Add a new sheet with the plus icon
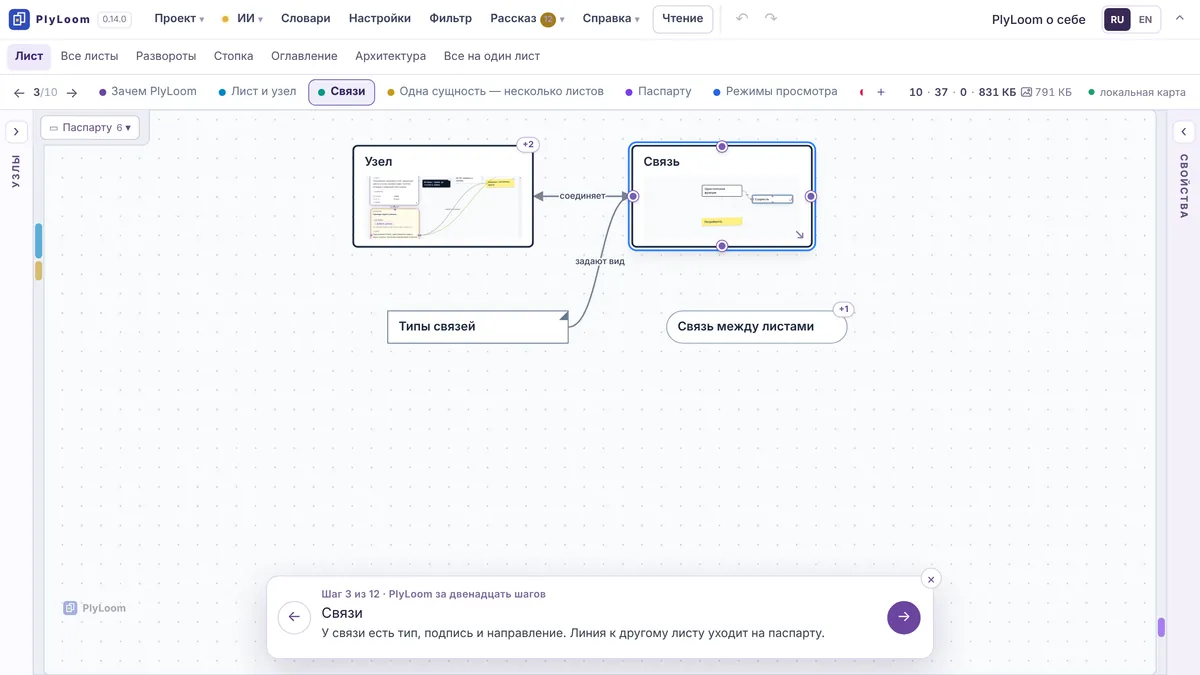 click(881, 92)
